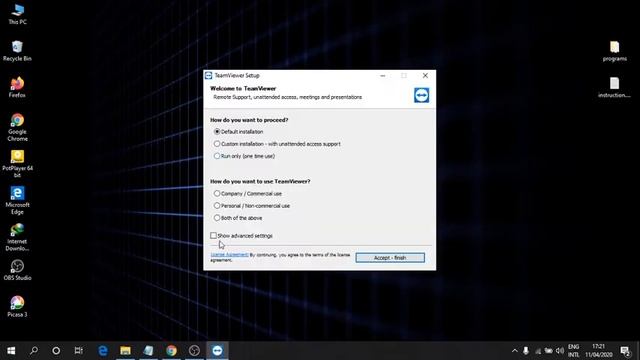Choose Both of the above option
This screenshot has height=360, width=640.
pos(238,218)
